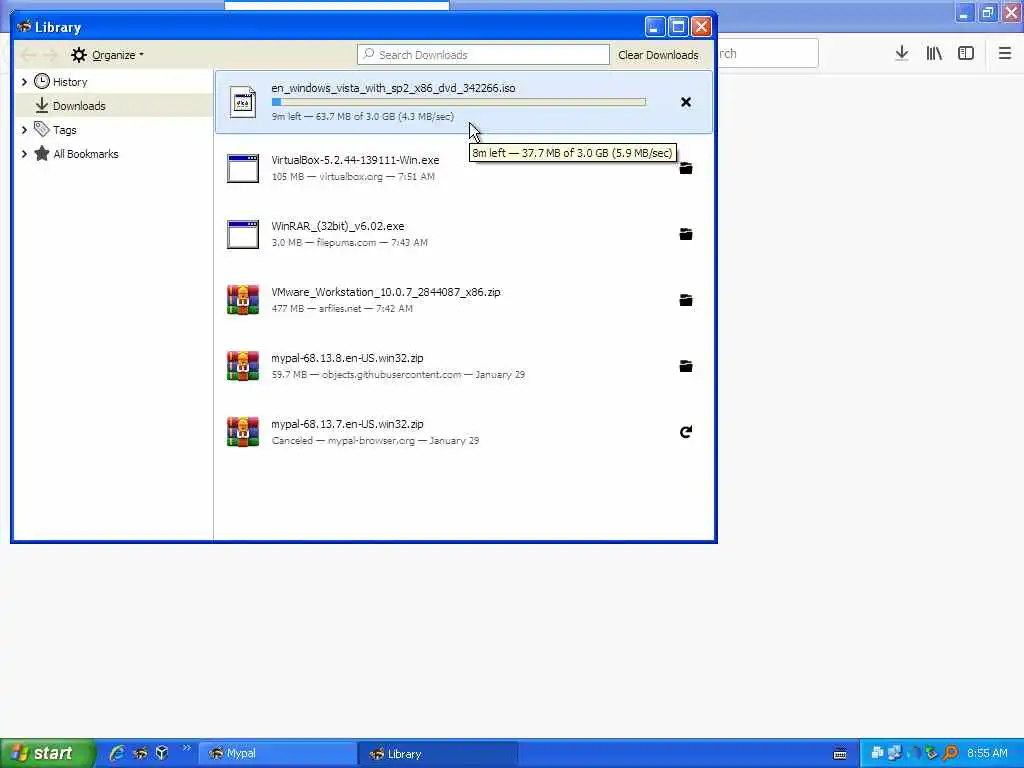This screenshot has width=1024, height=768.
Task: Select mypal-68.13.7.en-US.win32.zip file name
Action: point(347,424)
